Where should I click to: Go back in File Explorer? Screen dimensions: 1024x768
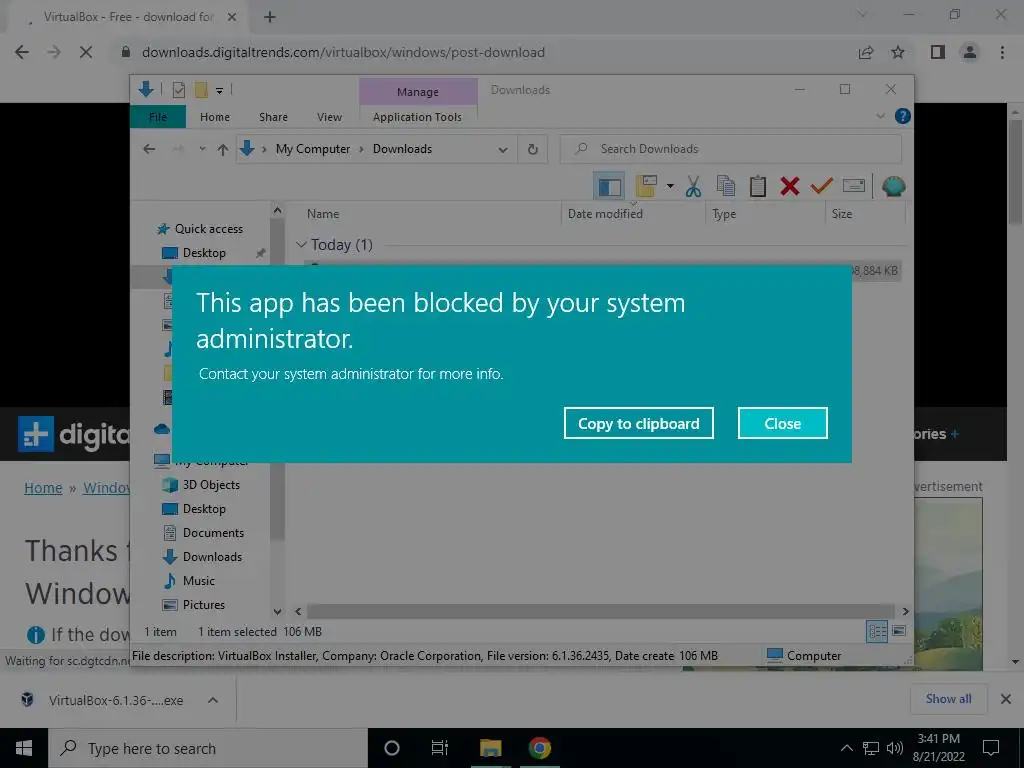(x=150, y=149)
